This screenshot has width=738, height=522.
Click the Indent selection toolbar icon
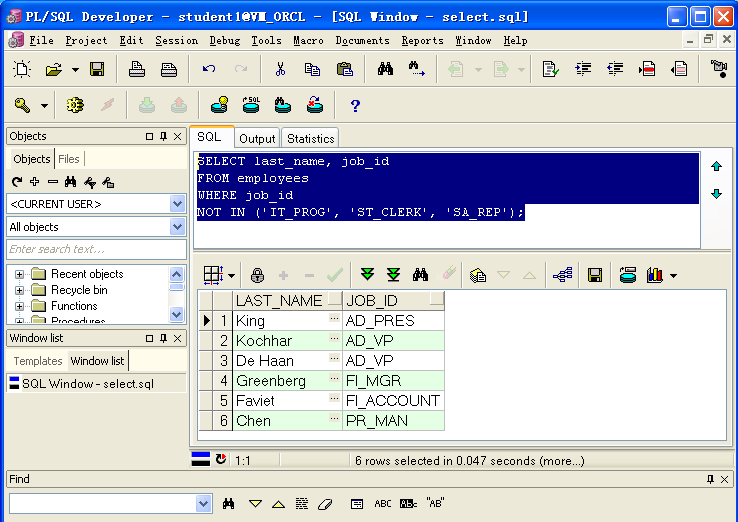pyautogui.click(x=583, y=70)
